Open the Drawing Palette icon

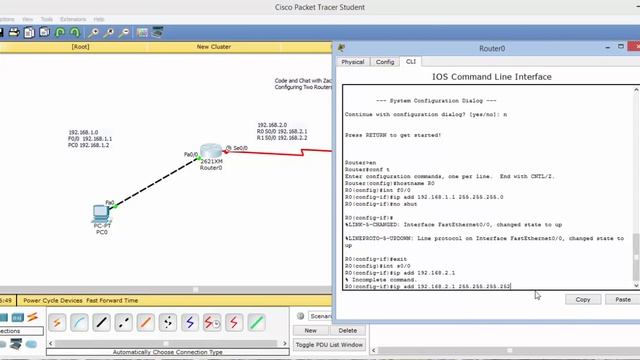pyautogui.click(x=142, y=32)
